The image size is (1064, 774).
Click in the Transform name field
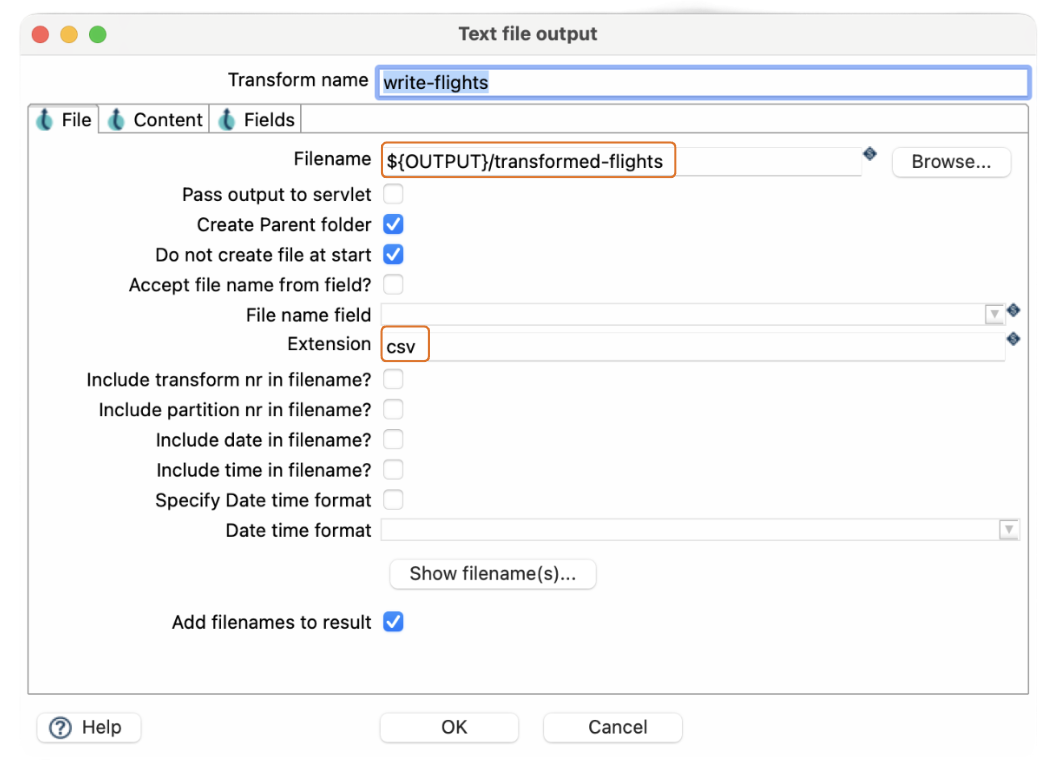(x=704, y=82)
